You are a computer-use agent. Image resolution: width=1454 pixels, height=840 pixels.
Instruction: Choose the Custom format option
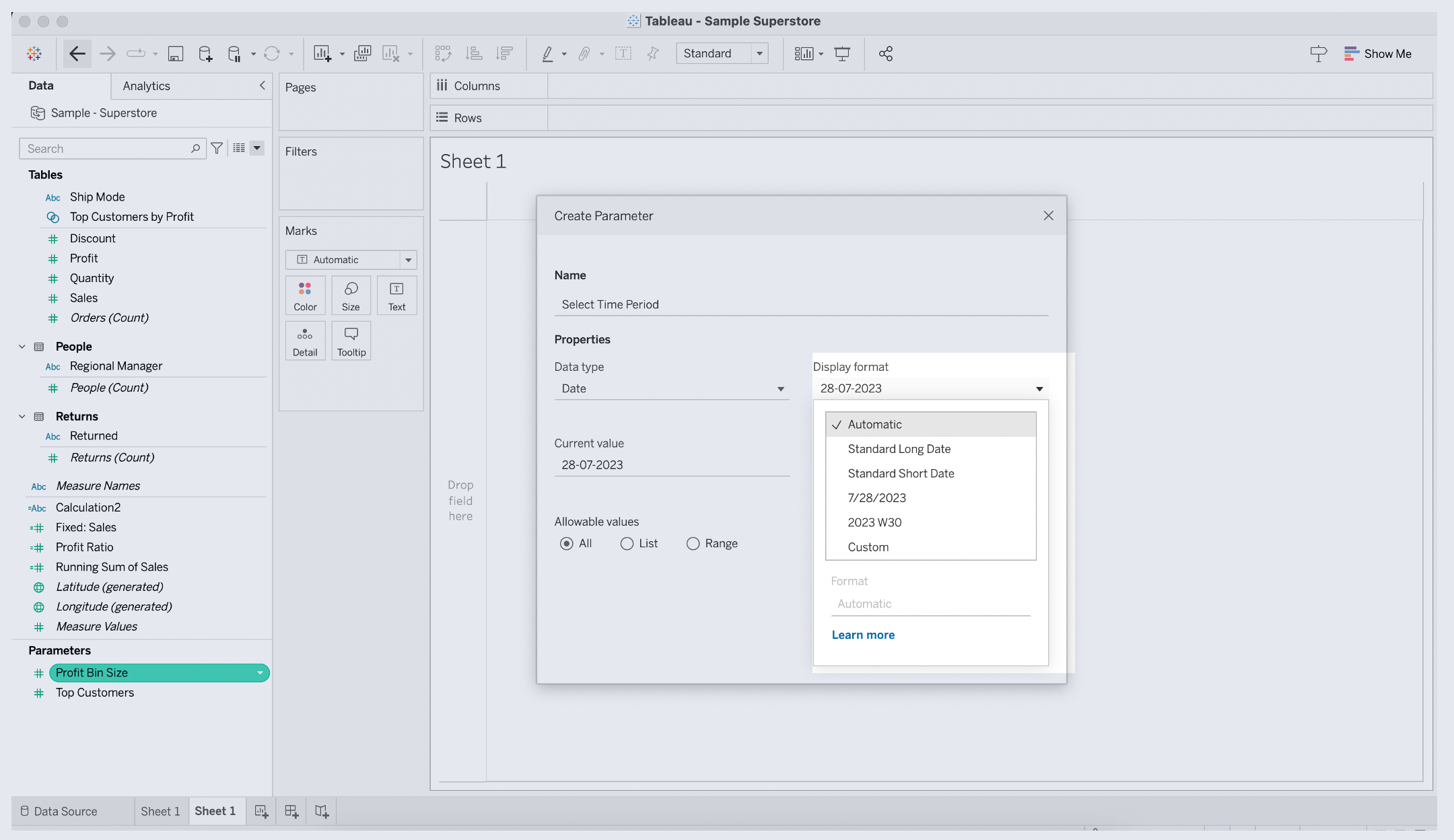930,547
